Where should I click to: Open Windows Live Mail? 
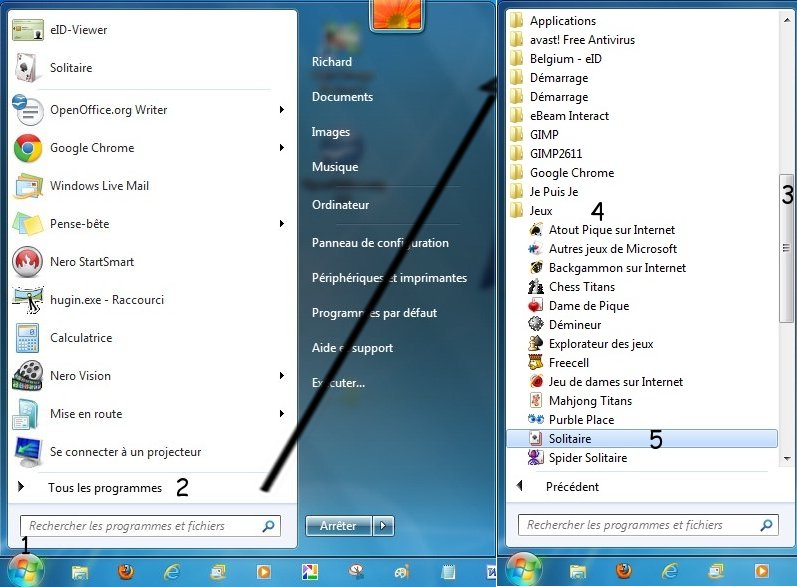point(152,186)
